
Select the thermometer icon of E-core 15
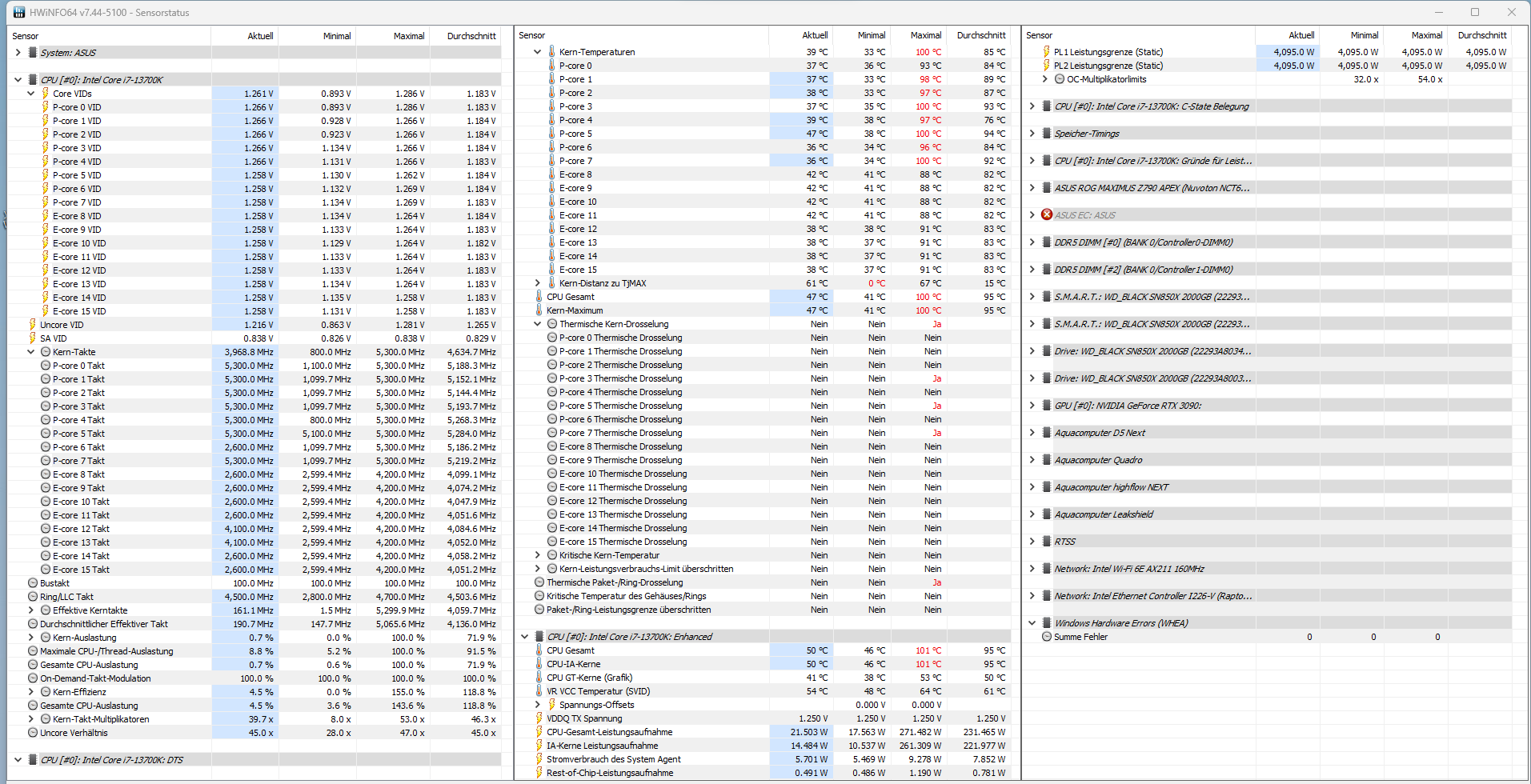coord(551,270)
